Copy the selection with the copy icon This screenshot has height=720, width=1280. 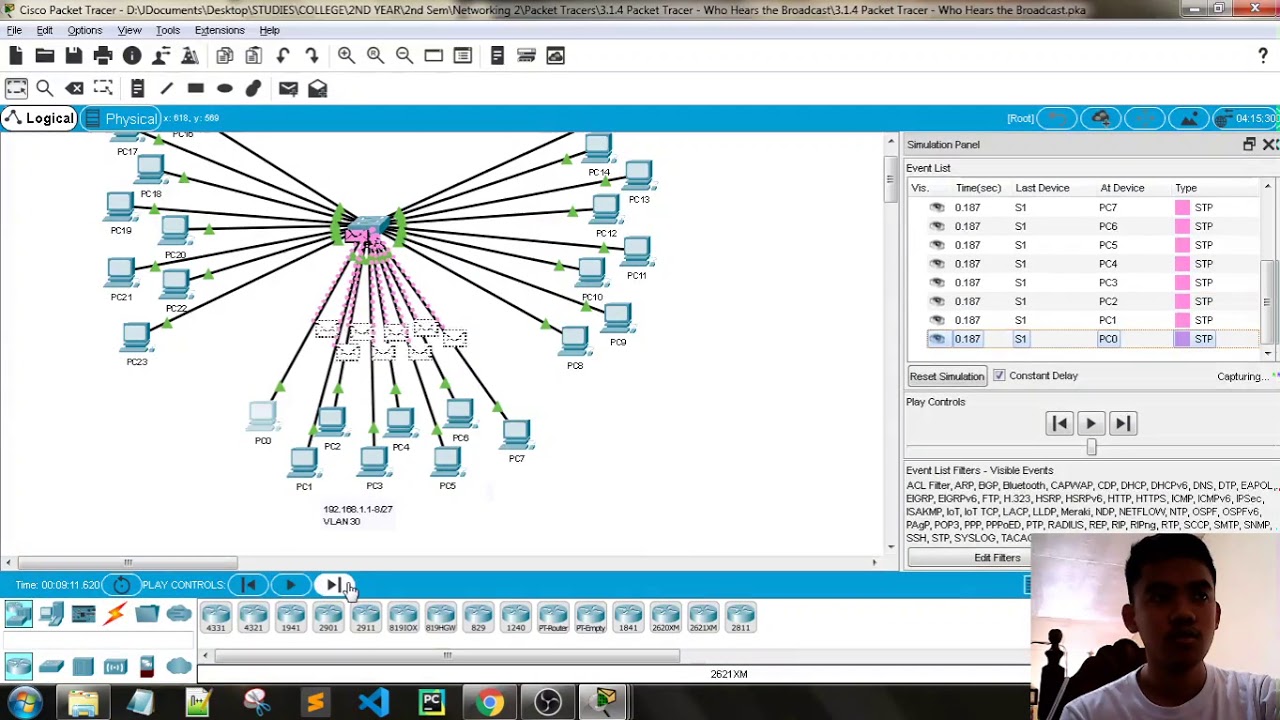[225, 56]
